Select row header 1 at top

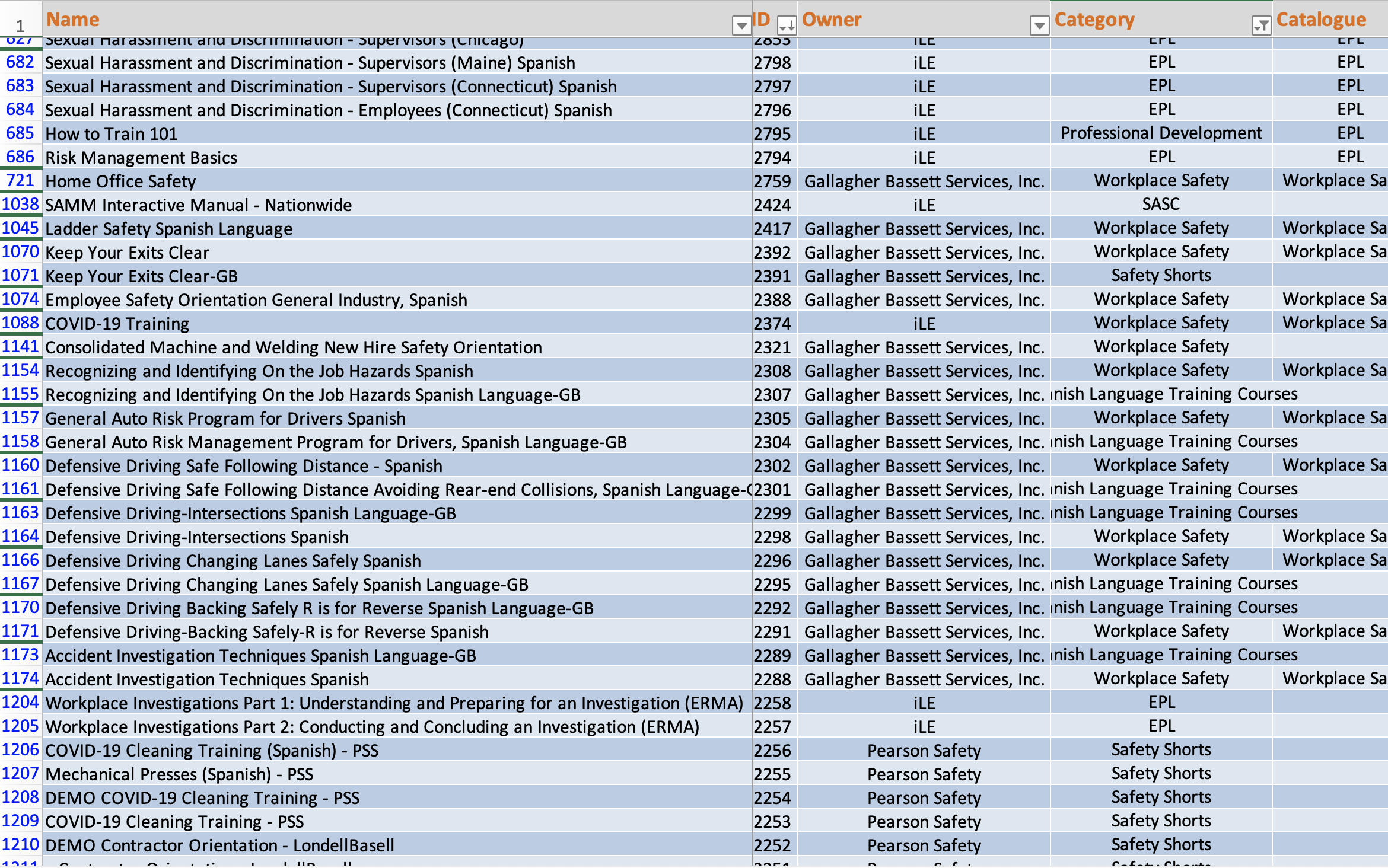[20, 25]
